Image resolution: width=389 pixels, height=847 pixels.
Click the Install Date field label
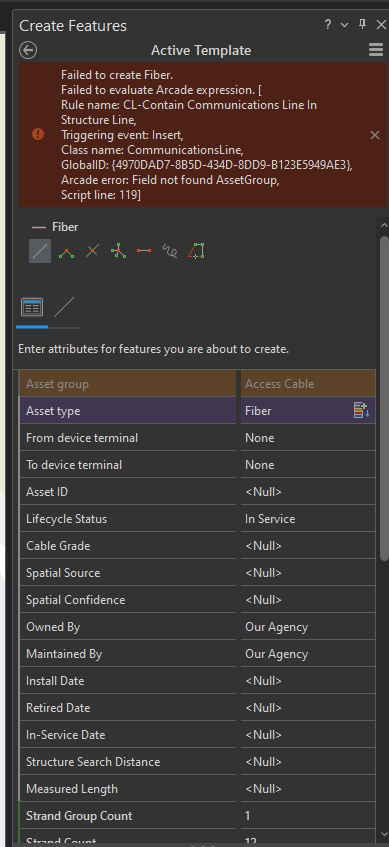[x=55, y=681]
